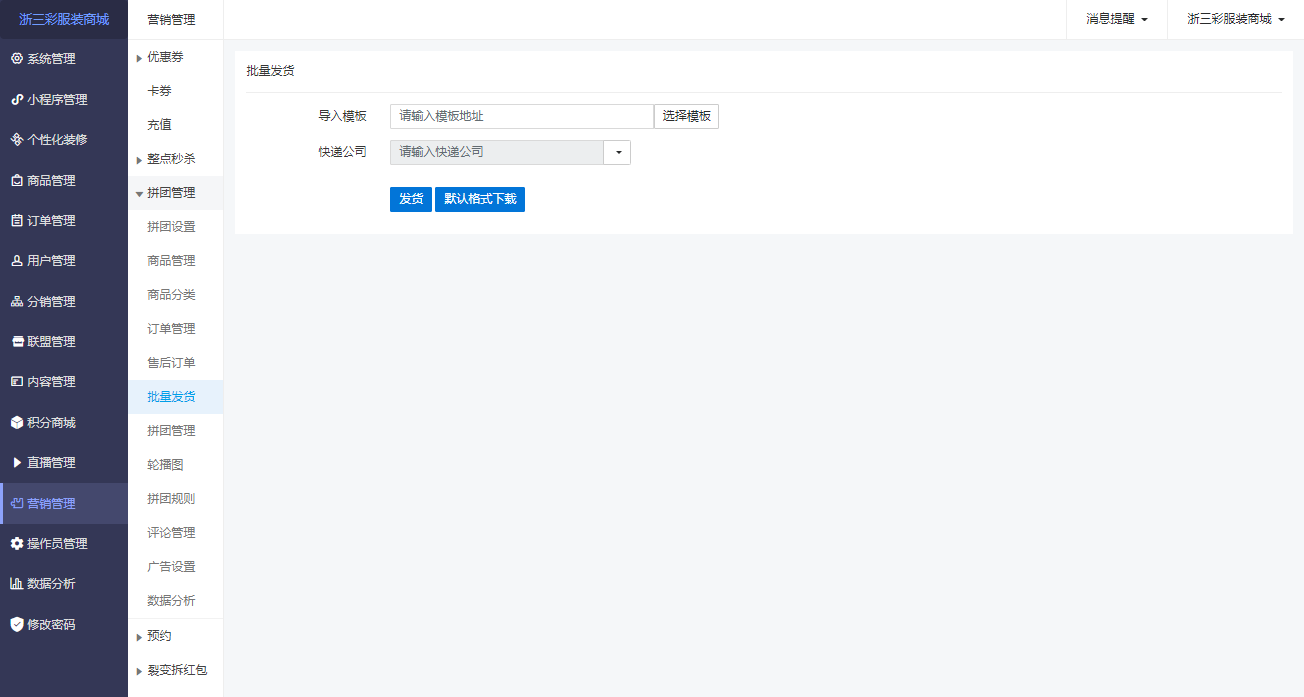The width and height of the screenshot is (1304, 697).
Task: Click the 个性化装修 icon
Action: 16,140
